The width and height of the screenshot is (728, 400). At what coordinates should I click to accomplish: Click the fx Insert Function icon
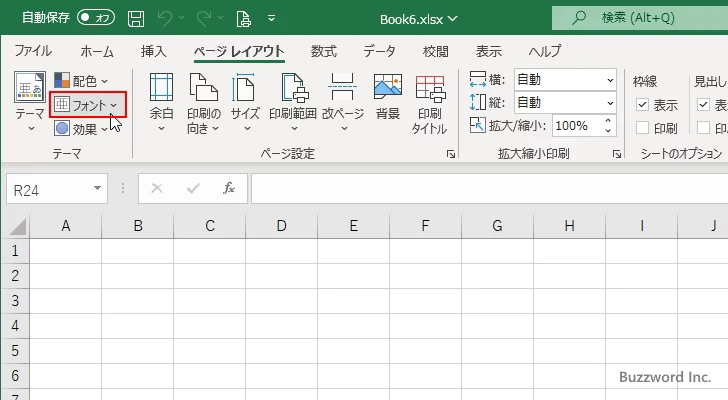(x=229, y=188)
